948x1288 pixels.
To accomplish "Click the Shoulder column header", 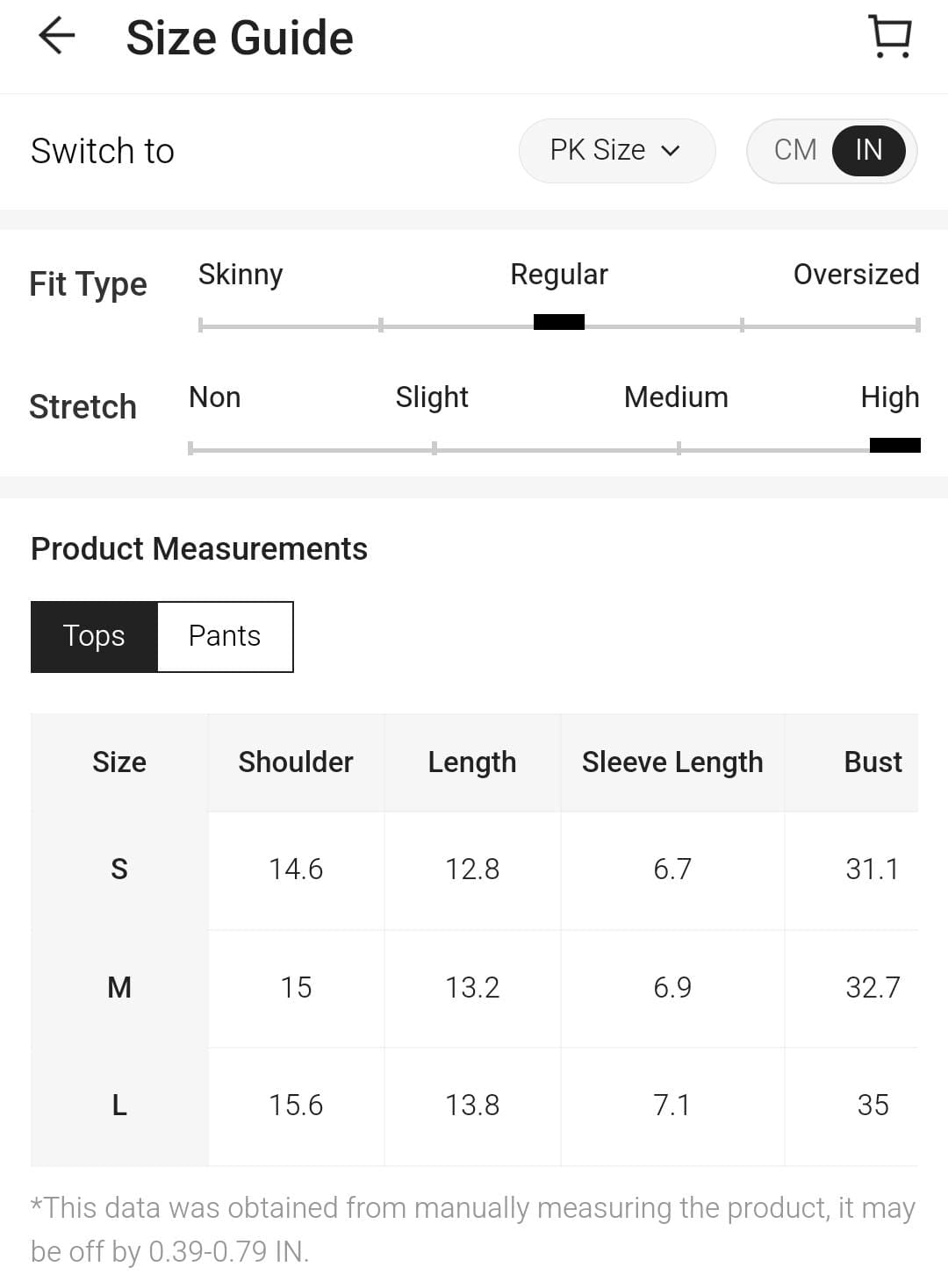I will point(296,762).
